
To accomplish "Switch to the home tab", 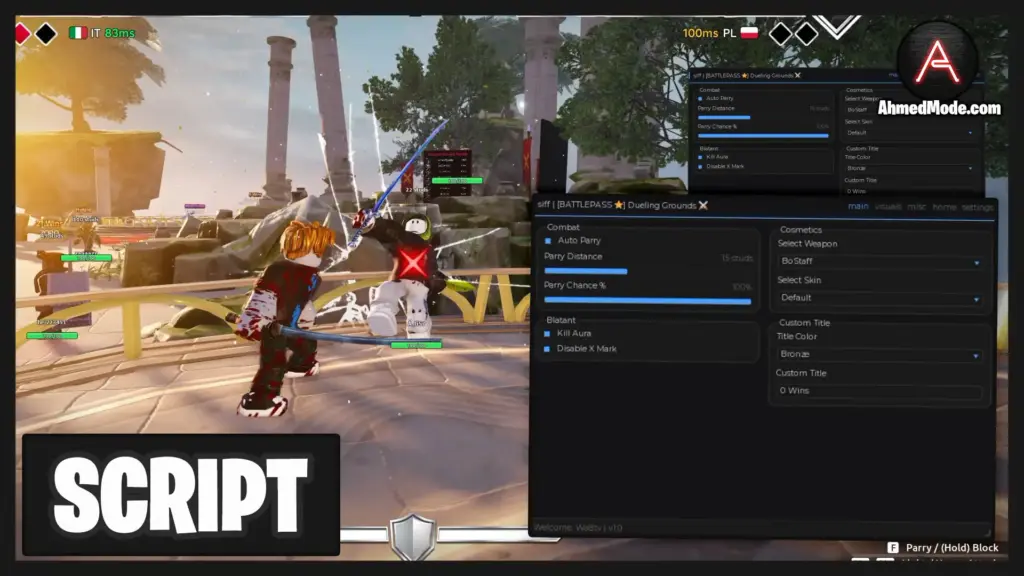I will point(944,207).
